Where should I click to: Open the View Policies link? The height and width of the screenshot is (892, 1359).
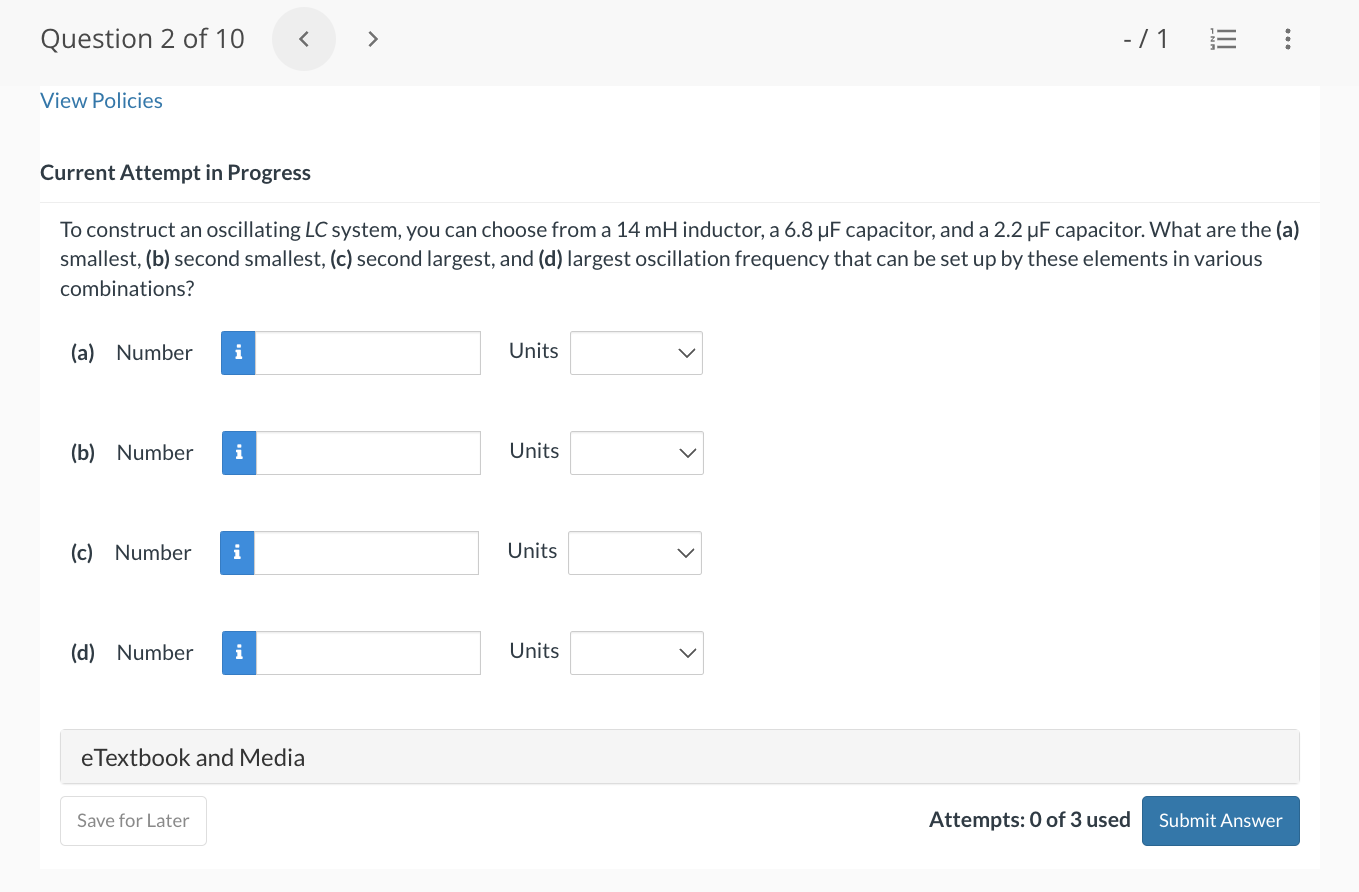[101, 101]
